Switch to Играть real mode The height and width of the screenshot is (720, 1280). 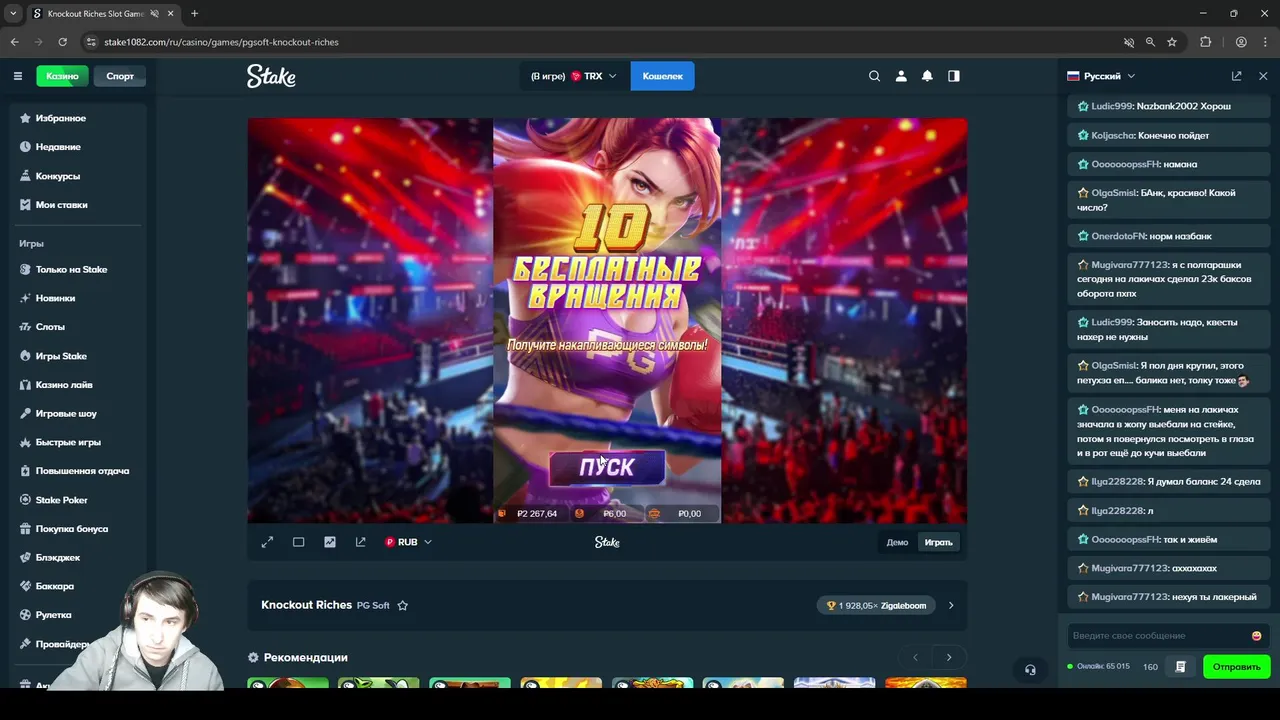938,542
